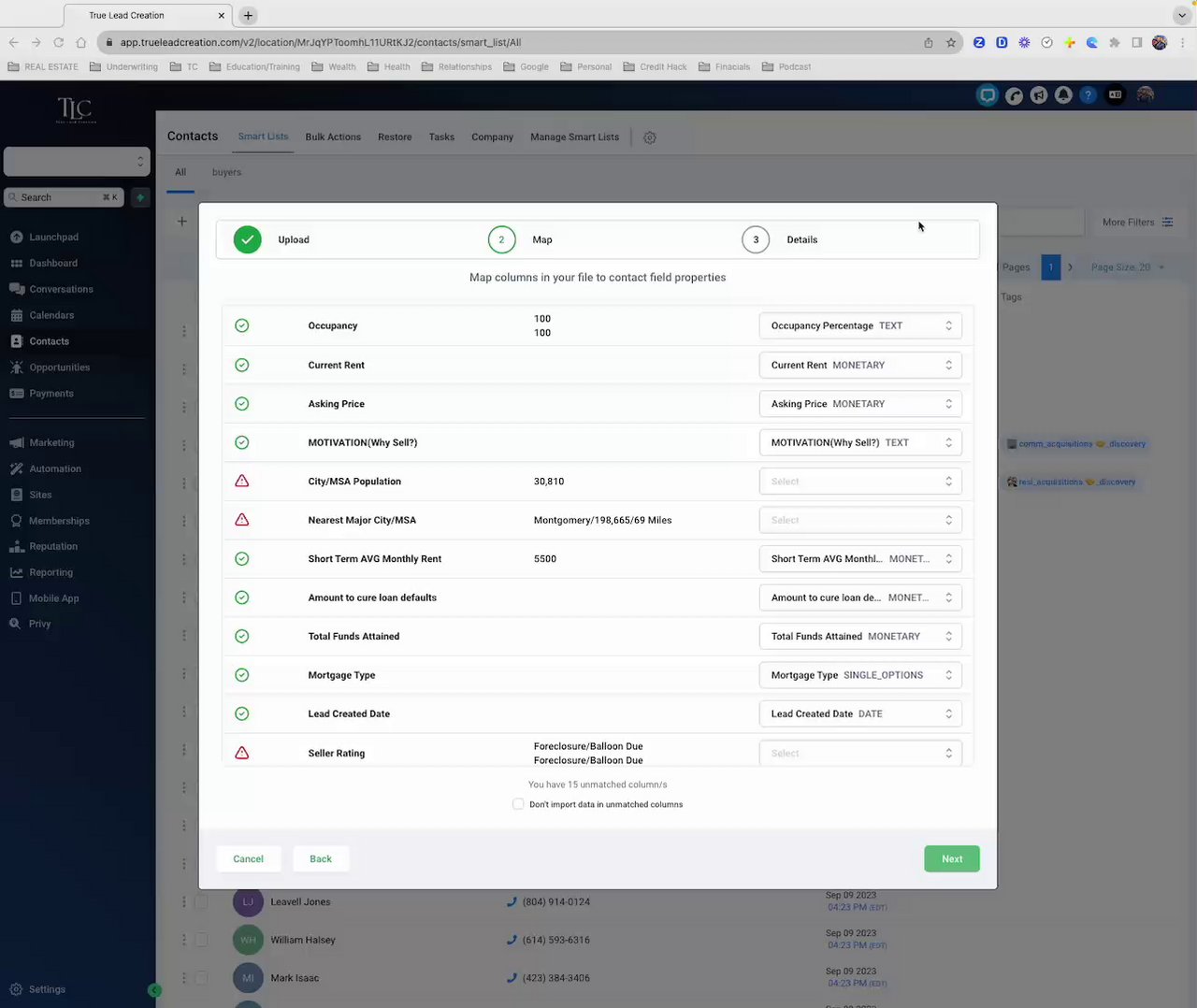Check Don't import data in unmatched columns
The height and width of the screenshot is (1008, 1197).
518,804
